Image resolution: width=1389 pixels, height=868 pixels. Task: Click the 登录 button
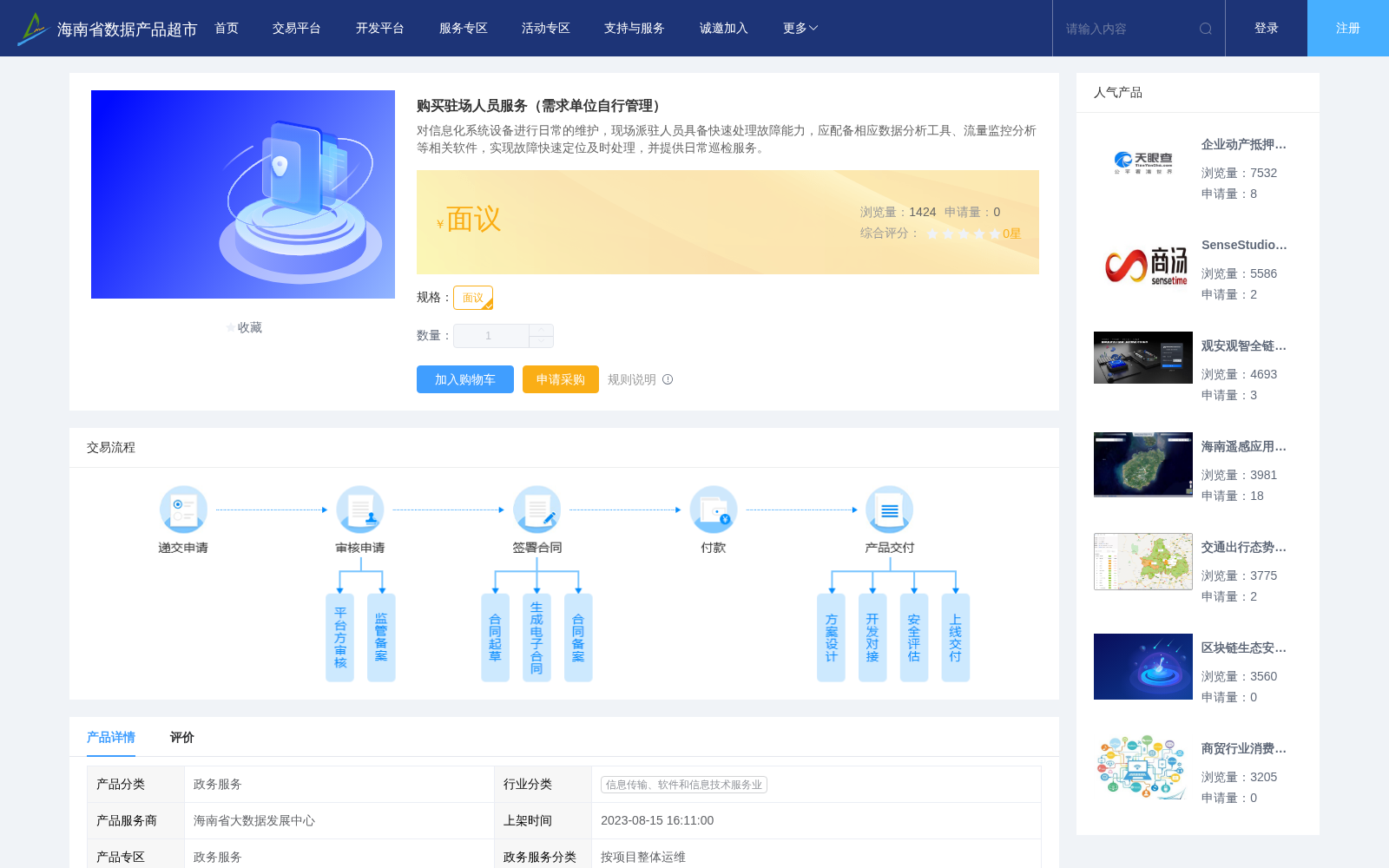point(1267,29)
